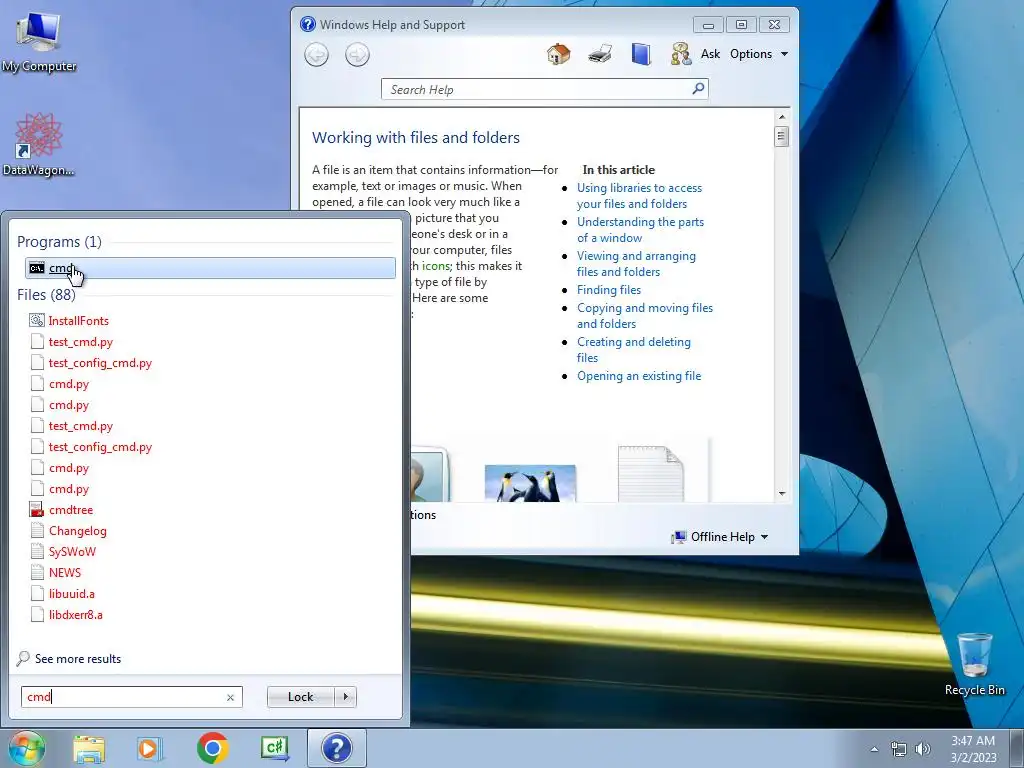1024x768 pixels.
Task: Show hidden system tray icons
Action: (874, 749)
